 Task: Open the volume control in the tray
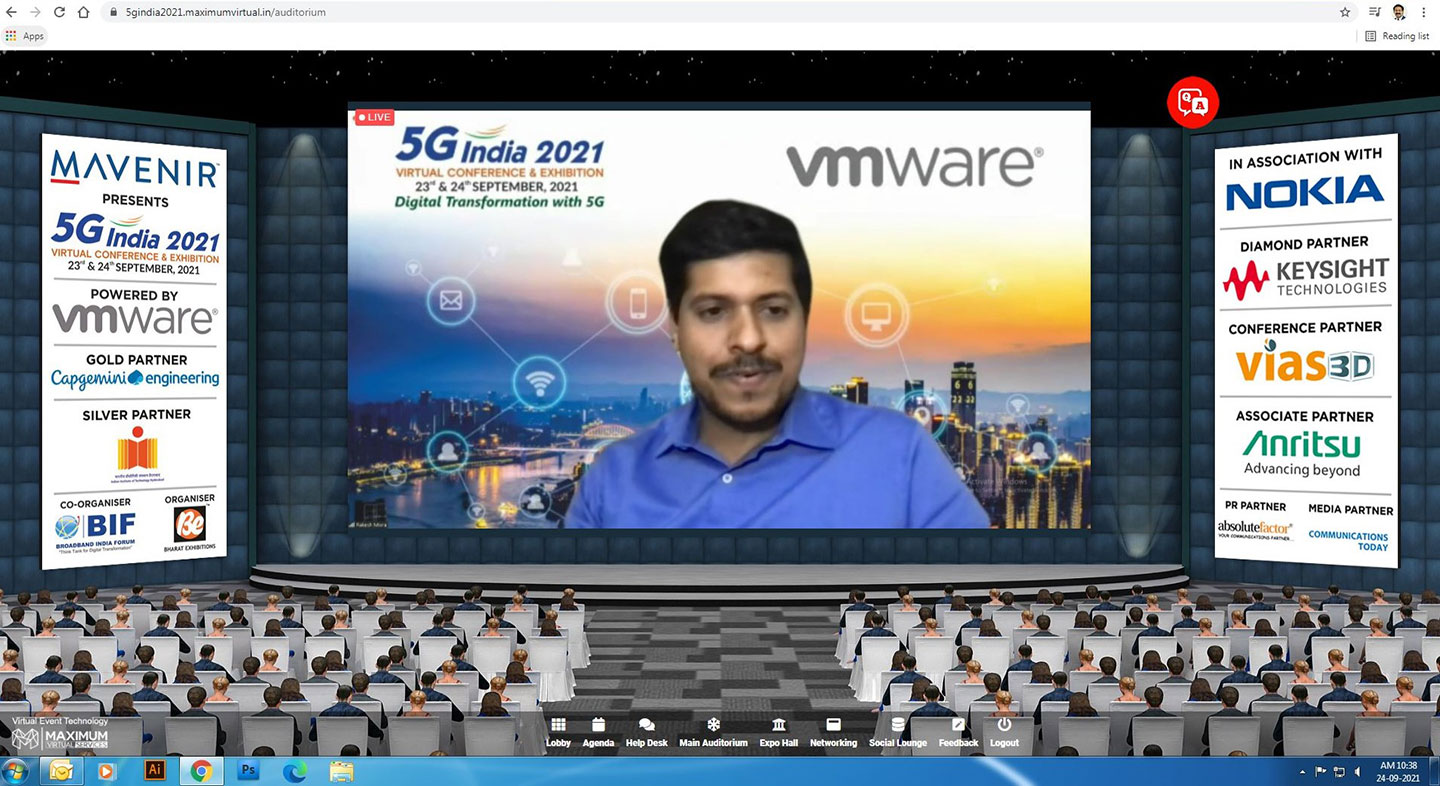[1357, 771]
